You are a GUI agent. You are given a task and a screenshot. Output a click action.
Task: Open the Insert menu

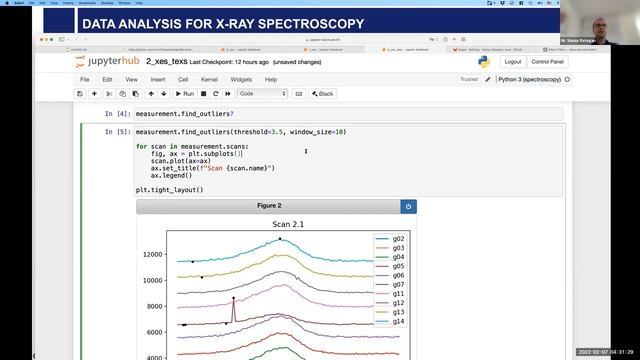coord(158,80)
